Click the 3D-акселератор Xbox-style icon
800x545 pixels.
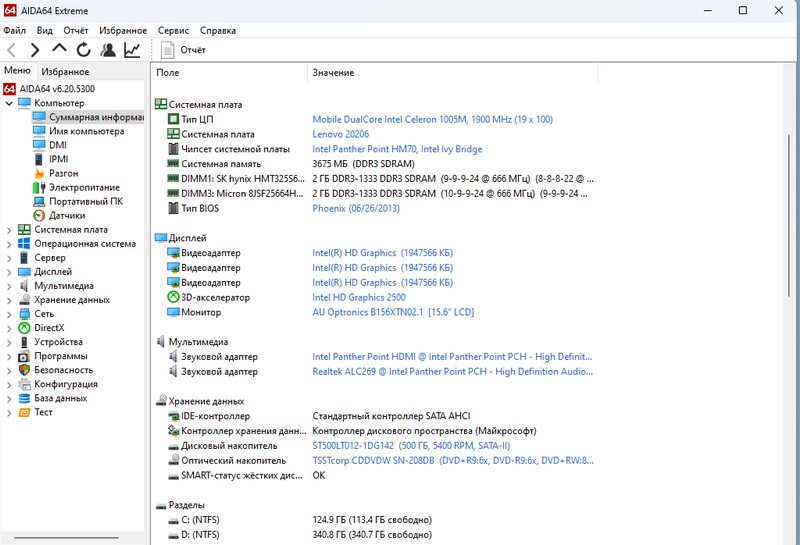pyautogui.click(x=173, y=297)
